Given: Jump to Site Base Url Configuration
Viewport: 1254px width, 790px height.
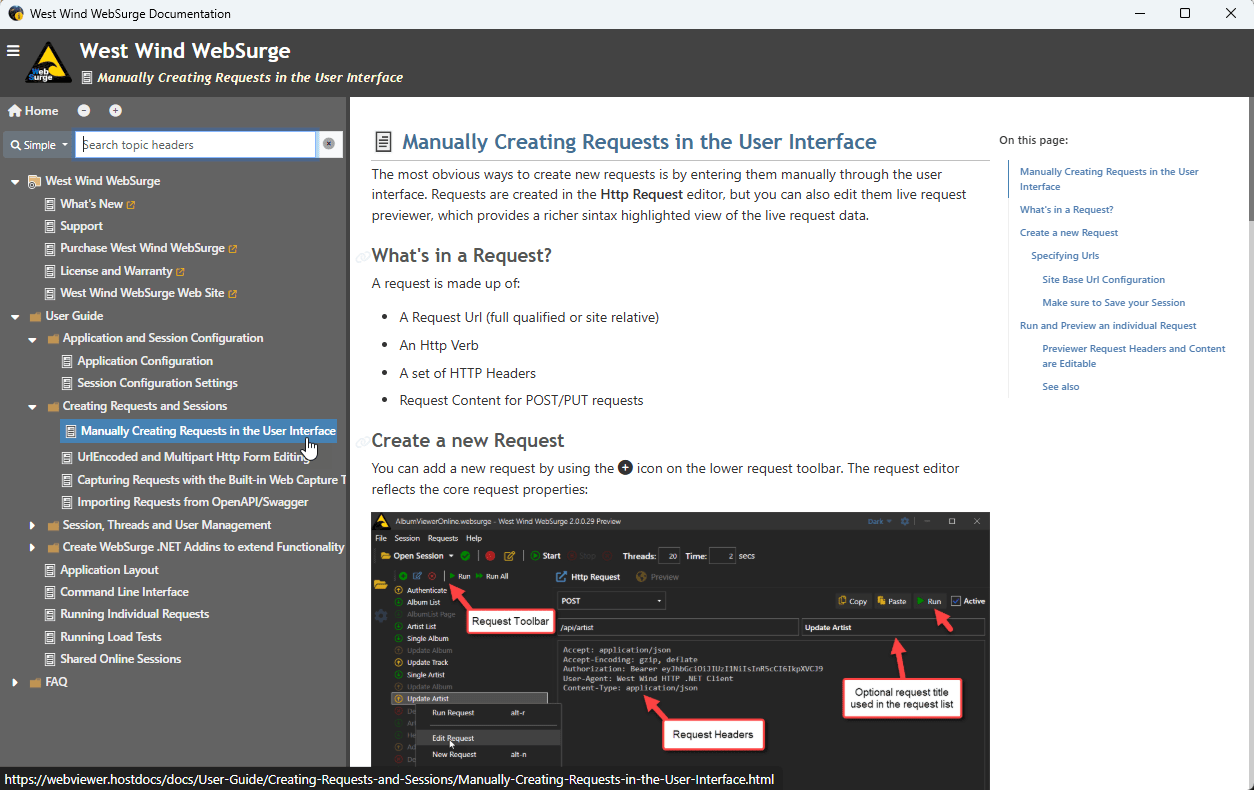Looking at the screenshot, I should coord(1103,280).
